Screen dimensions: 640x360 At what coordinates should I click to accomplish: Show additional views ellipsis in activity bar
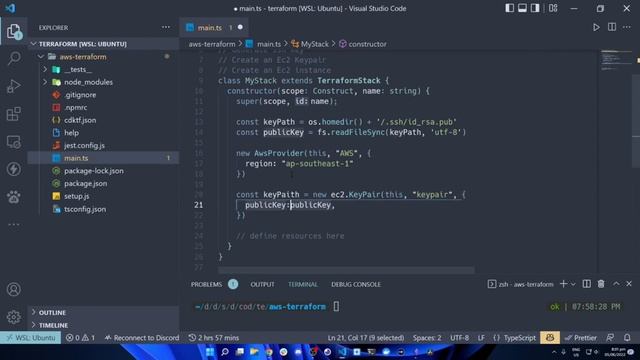click(13, 224)
